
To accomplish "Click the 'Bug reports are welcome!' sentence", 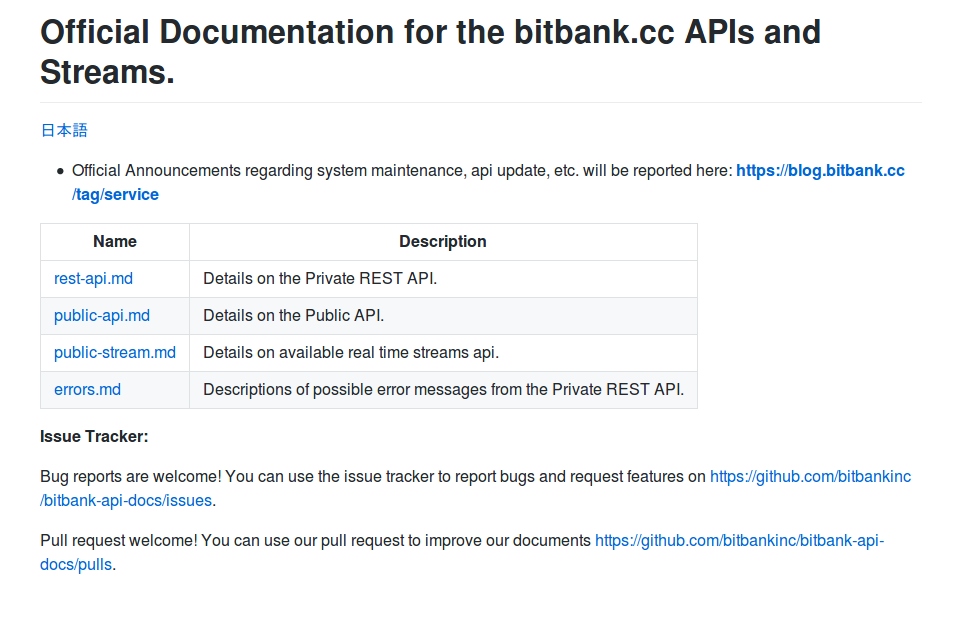I will [130, 477].
